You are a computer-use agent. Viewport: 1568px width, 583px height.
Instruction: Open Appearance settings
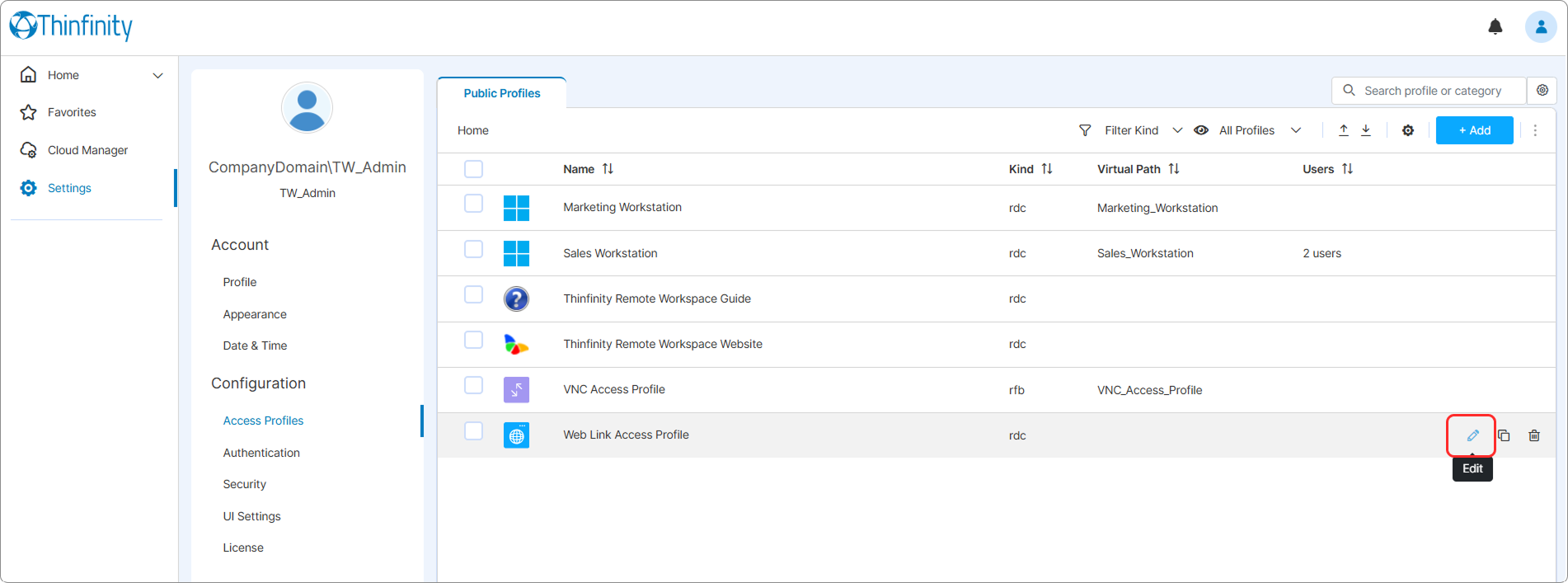[255, 314]
